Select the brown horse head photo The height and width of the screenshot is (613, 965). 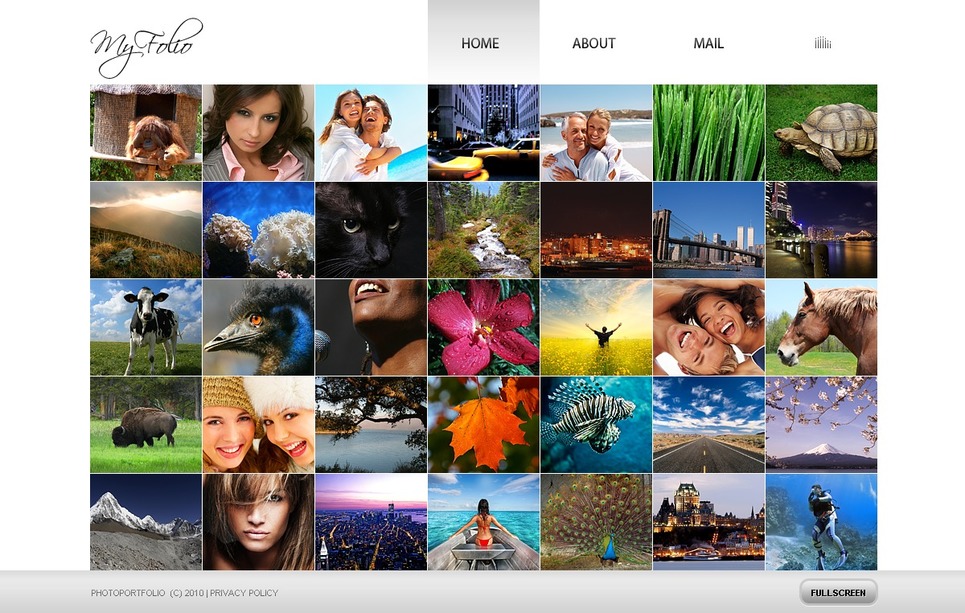click(x=822, y=327)
